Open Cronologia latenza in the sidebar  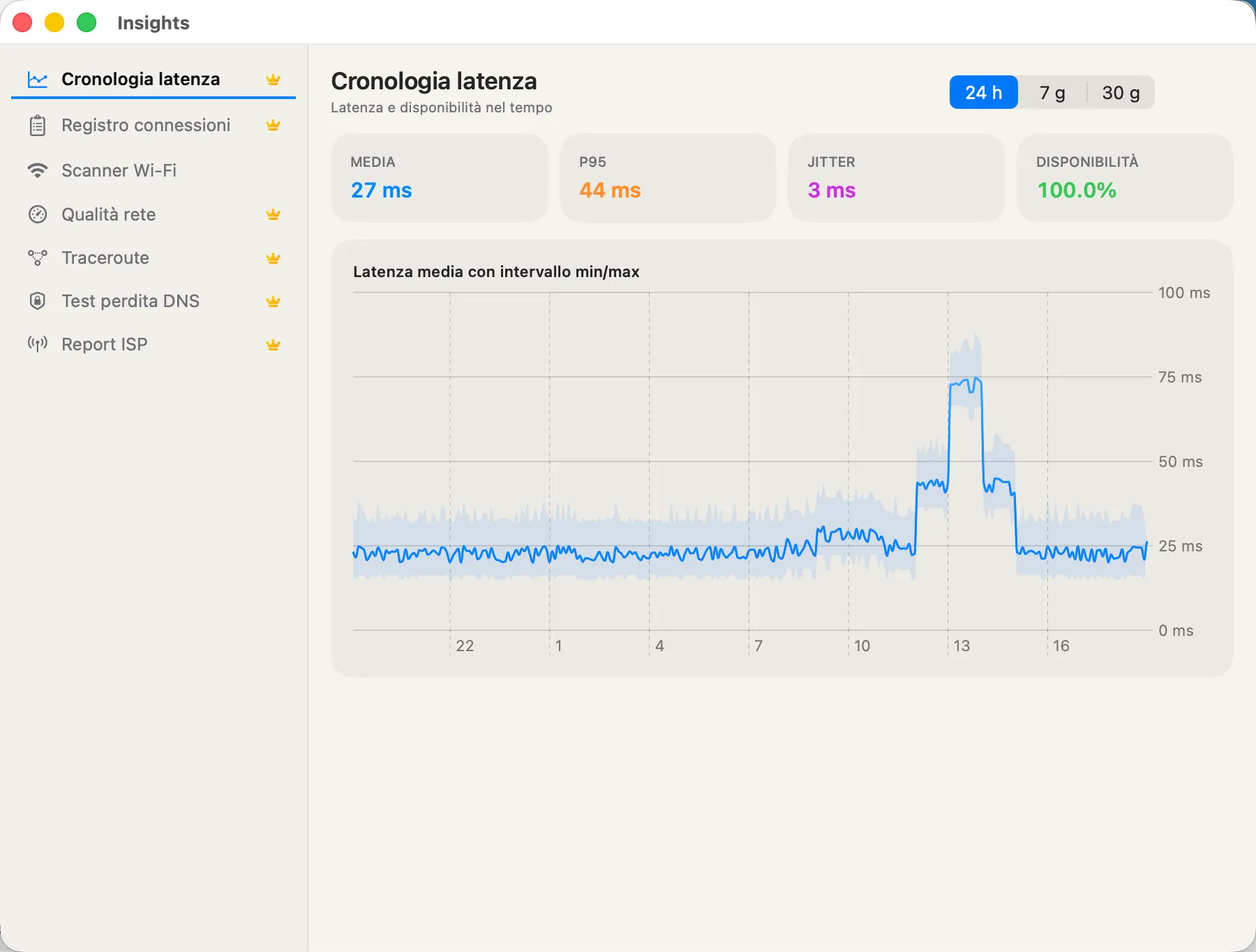(x=154, y=80)
